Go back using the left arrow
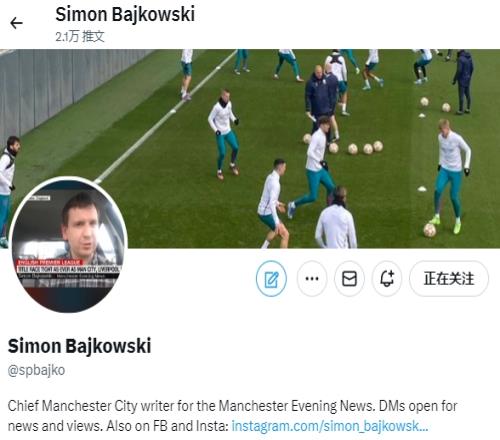Viewport: 500px width, 440px height. pyautogui.click(x=16, y=23)
